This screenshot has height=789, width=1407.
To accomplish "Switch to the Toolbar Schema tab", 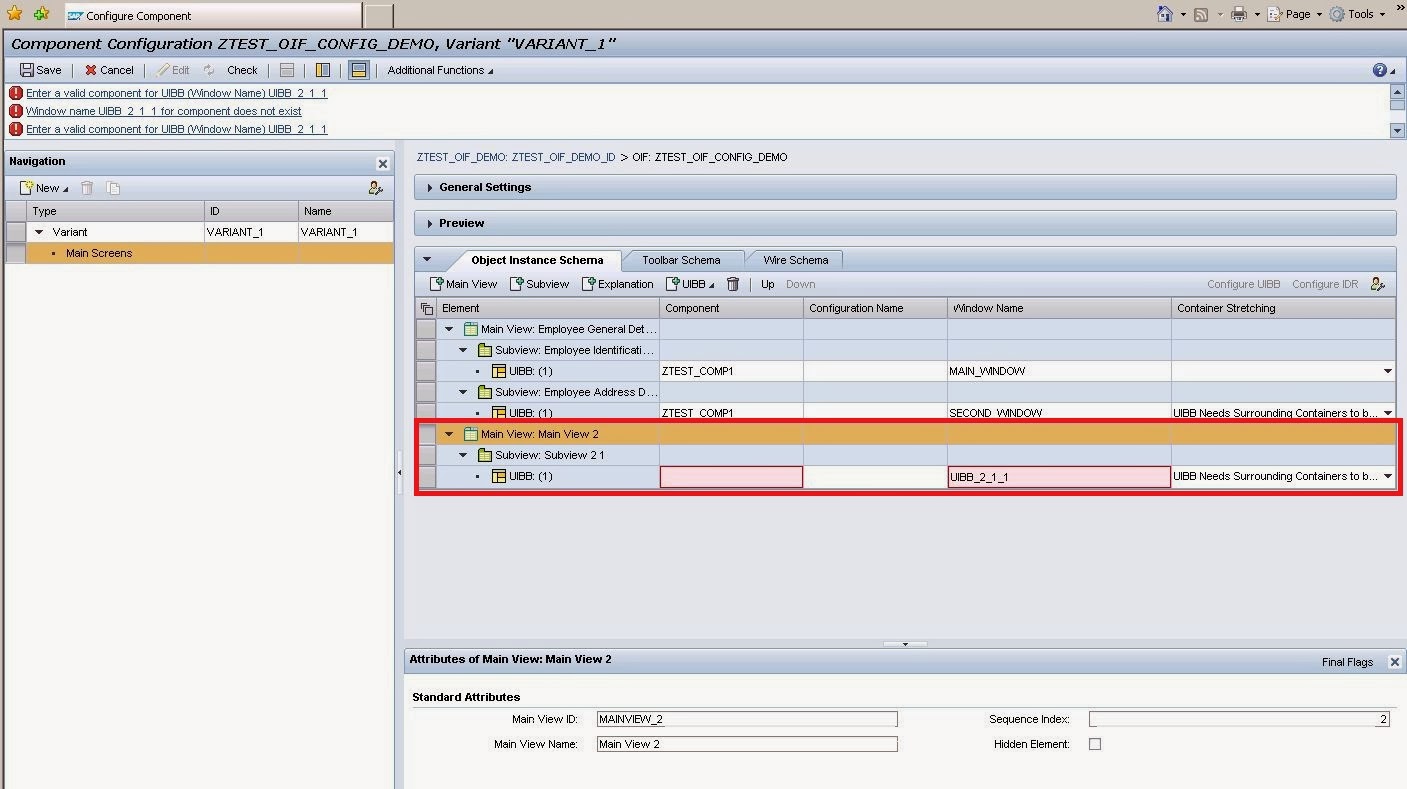I will [681, 260].
